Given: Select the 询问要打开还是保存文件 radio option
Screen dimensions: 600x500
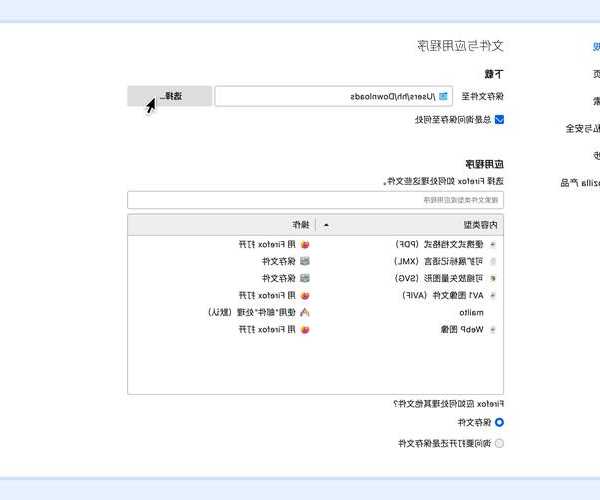Looking at the screenshot, I should [x=499, y=442].
